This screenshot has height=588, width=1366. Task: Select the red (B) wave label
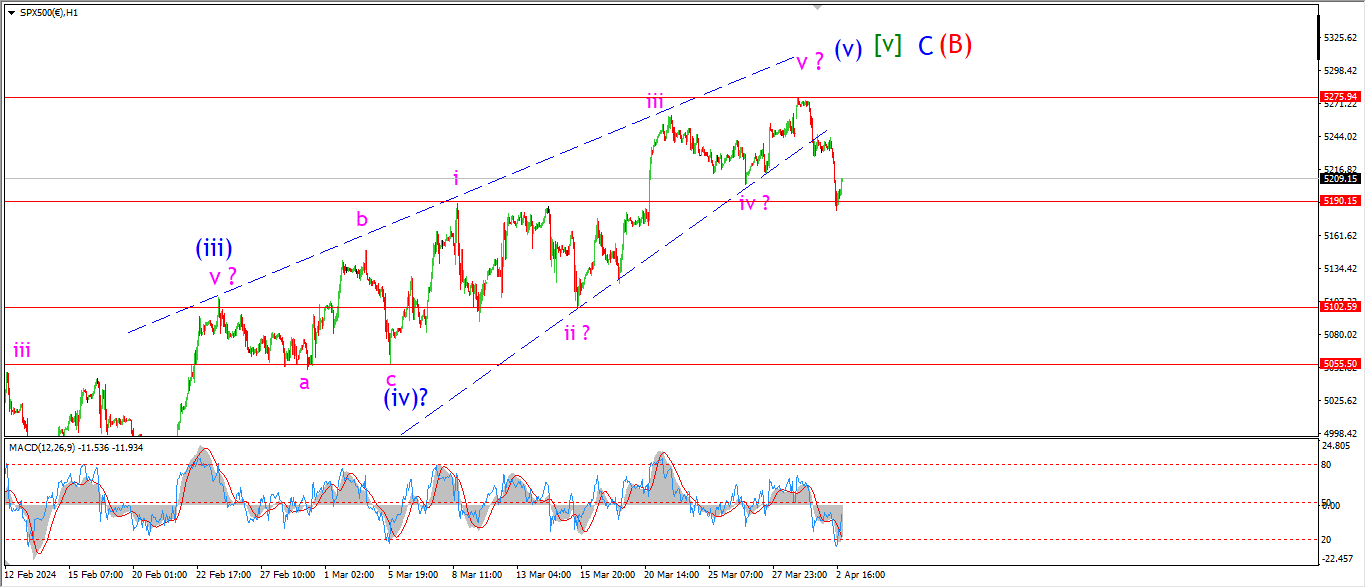955,45
